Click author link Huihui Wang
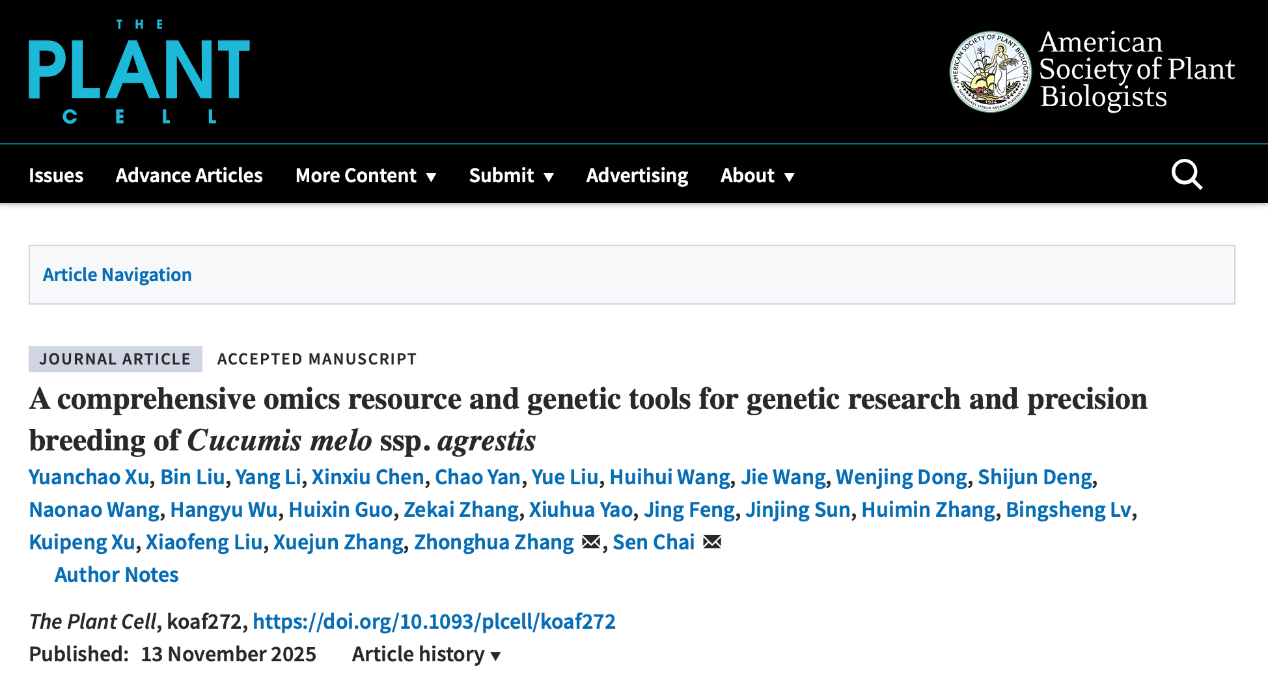Viewport: 1268px width, 673px height. click(670, 477)
